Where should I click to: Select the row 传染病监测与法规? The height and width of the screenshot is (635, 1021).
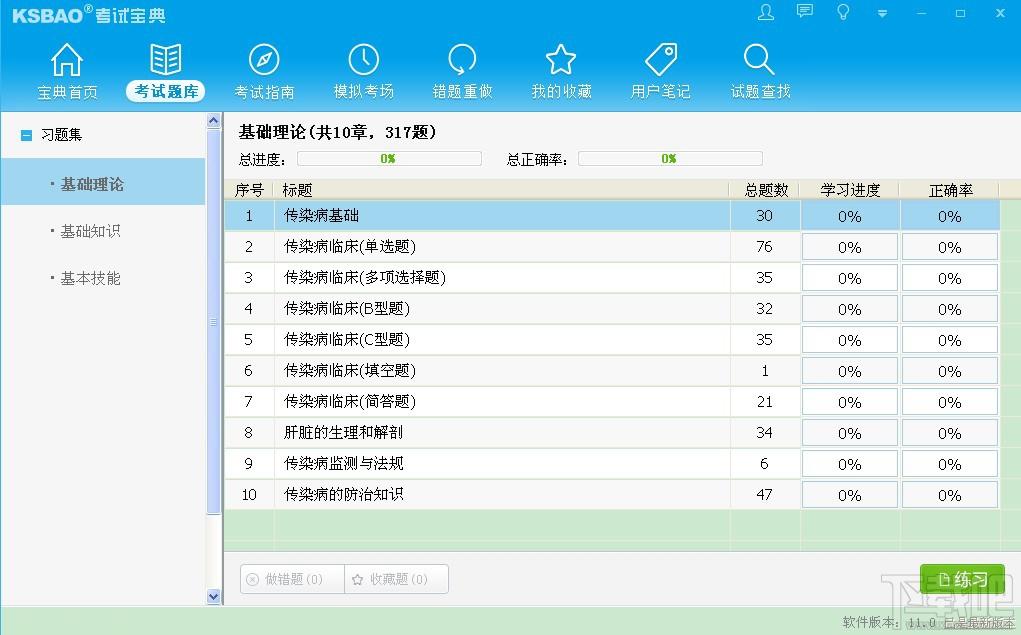[612, 464]
